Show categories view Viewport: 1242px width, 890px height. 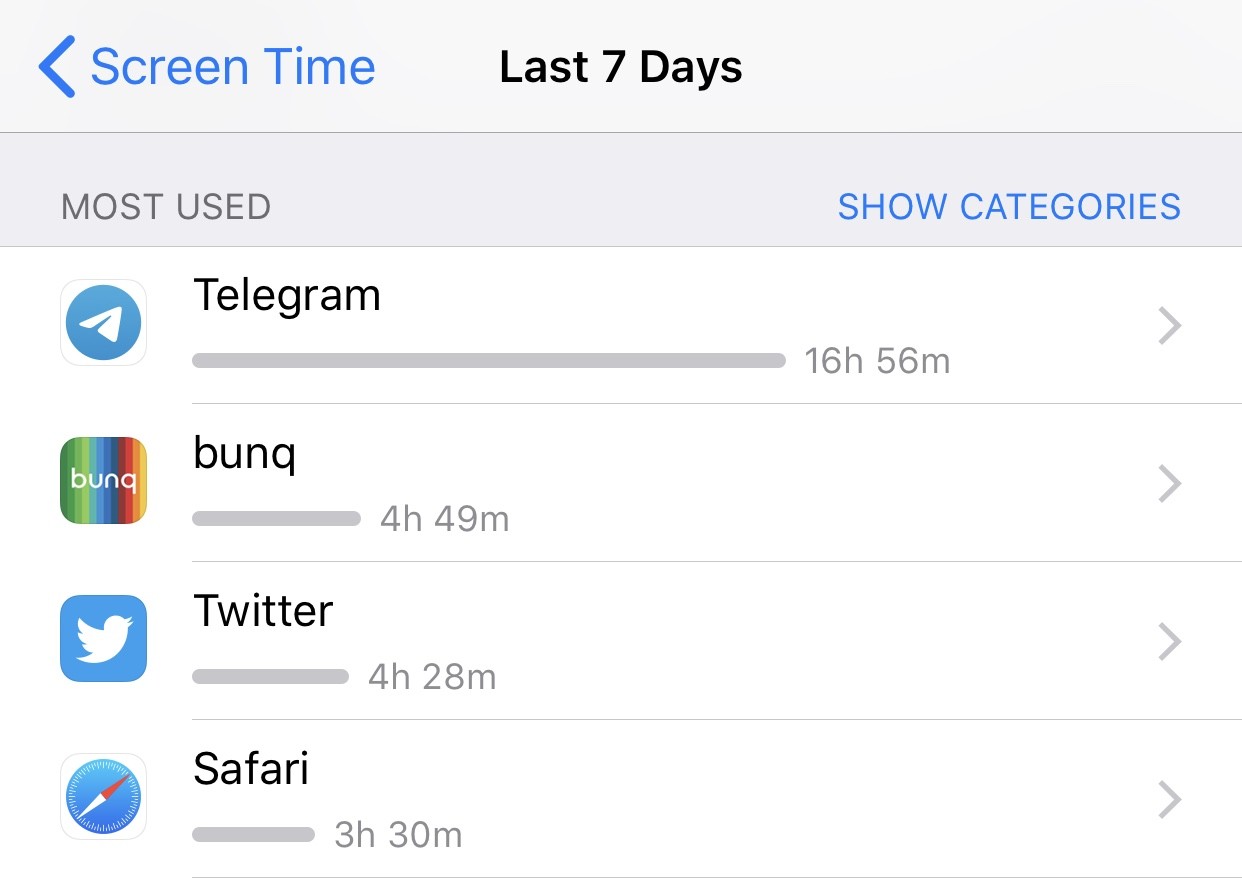(1009, 207)
